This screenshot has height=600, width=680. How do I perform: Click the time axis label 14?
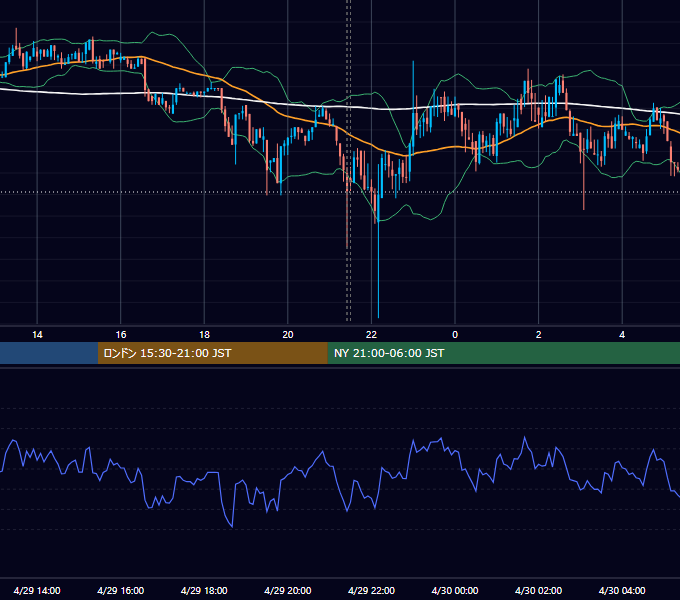(x=37, y=335)
